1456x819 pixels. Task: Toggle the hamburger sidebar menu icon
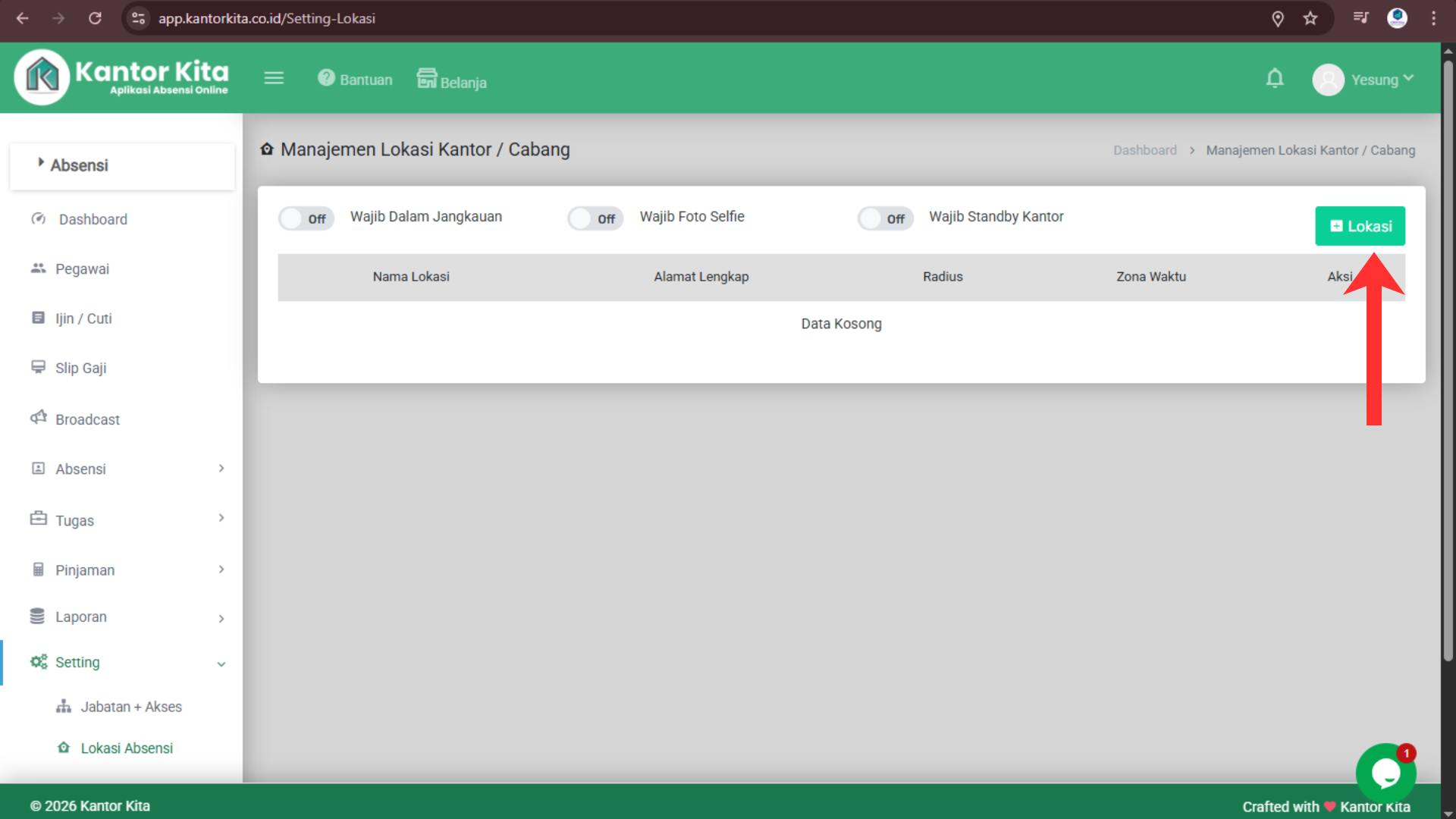coord(274,78)
